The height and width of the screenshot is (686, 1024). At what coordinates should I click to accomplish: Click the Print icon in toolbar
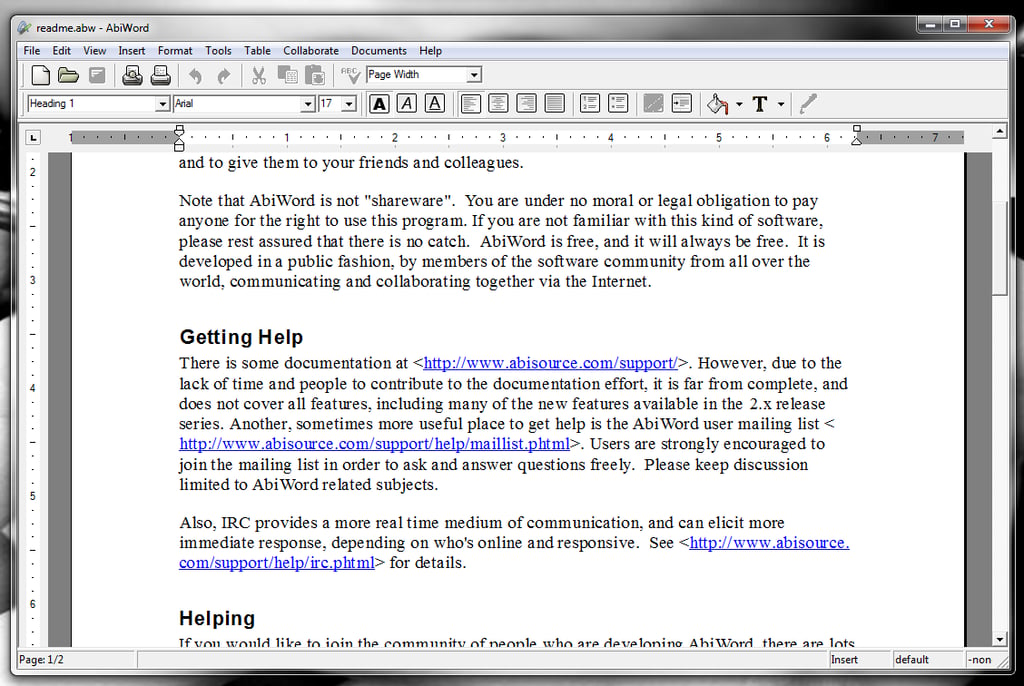160,76
